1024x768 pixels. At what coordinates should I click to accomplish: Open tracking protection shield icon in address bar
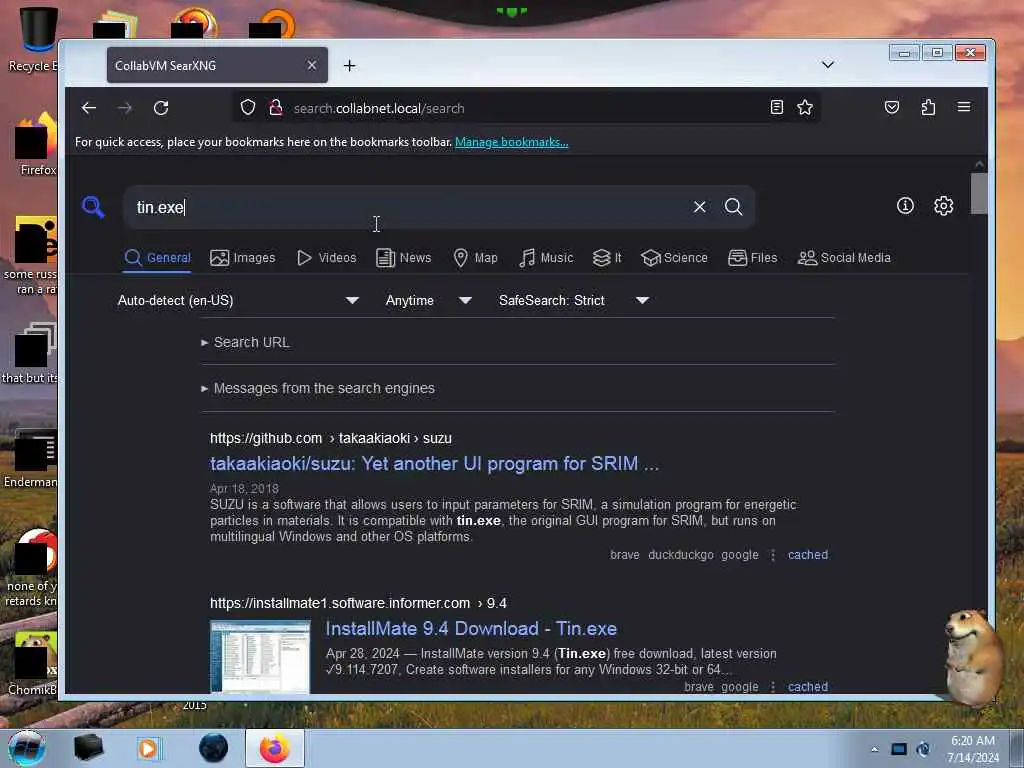248,107
